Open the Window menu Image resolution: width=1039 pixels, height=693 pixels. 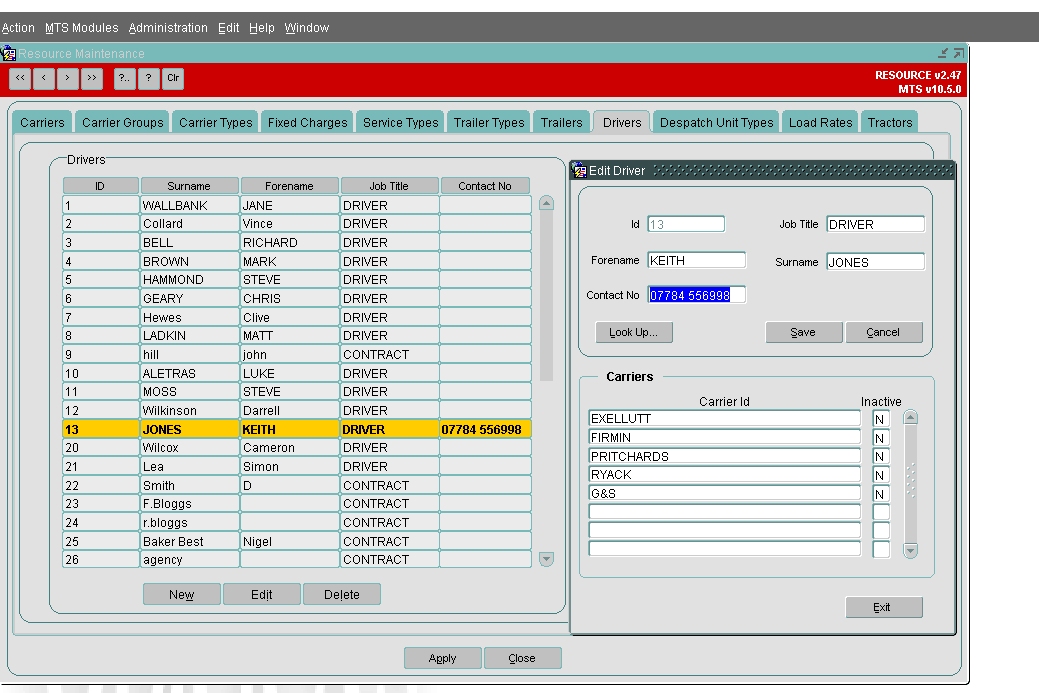click(307, 28)
